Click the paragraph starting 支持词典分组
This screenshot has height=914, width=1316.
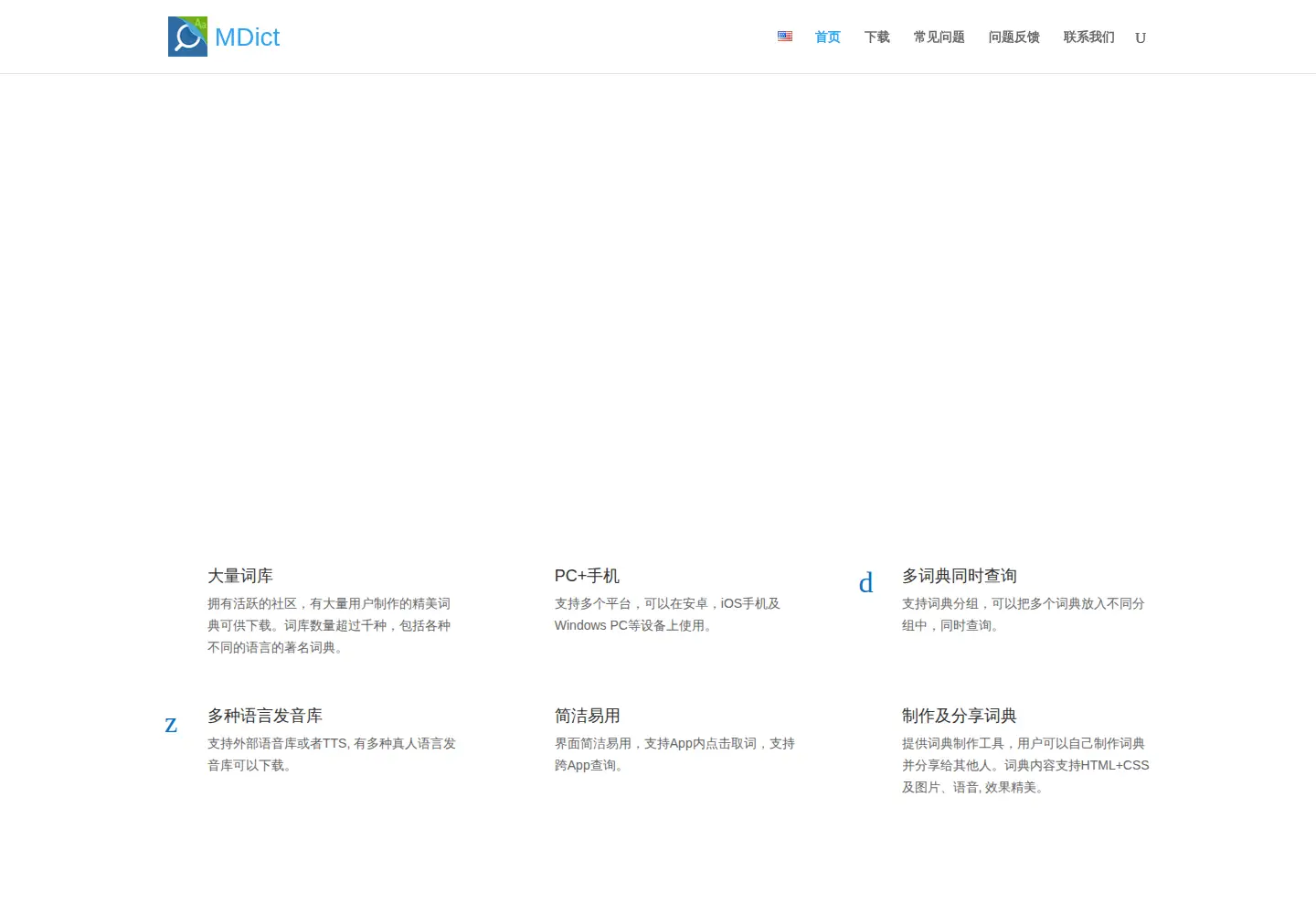tap(1024, 615)
